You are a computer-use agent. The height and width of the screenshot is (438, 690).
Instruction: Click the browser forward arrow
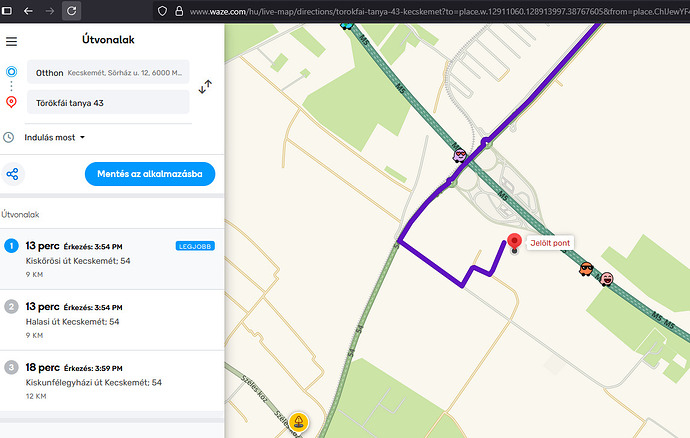tap(50, 11)
